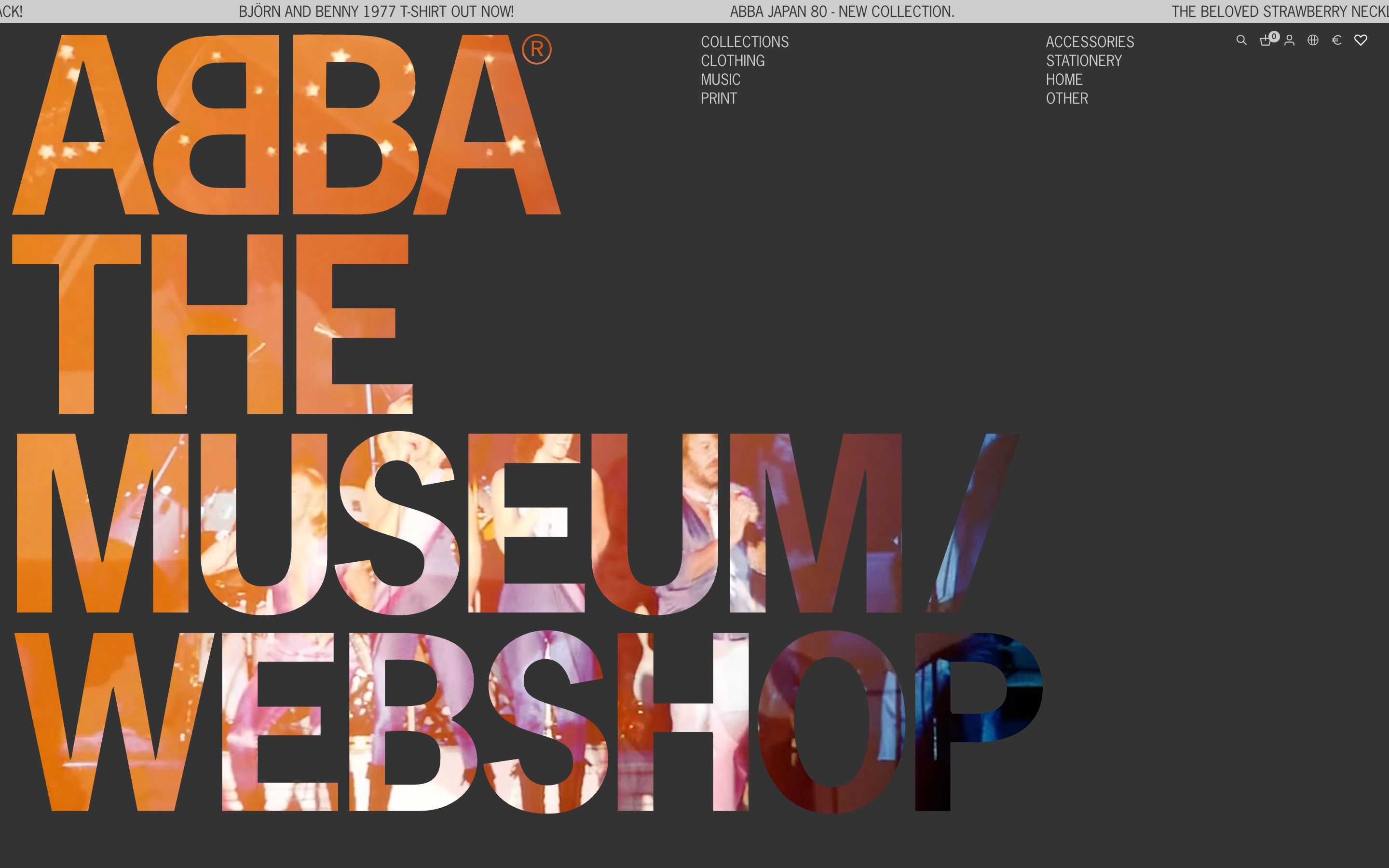Screen dimensions: 1389x868
Task: Browse the Stationery category
Action: [x=1083, y=61]
